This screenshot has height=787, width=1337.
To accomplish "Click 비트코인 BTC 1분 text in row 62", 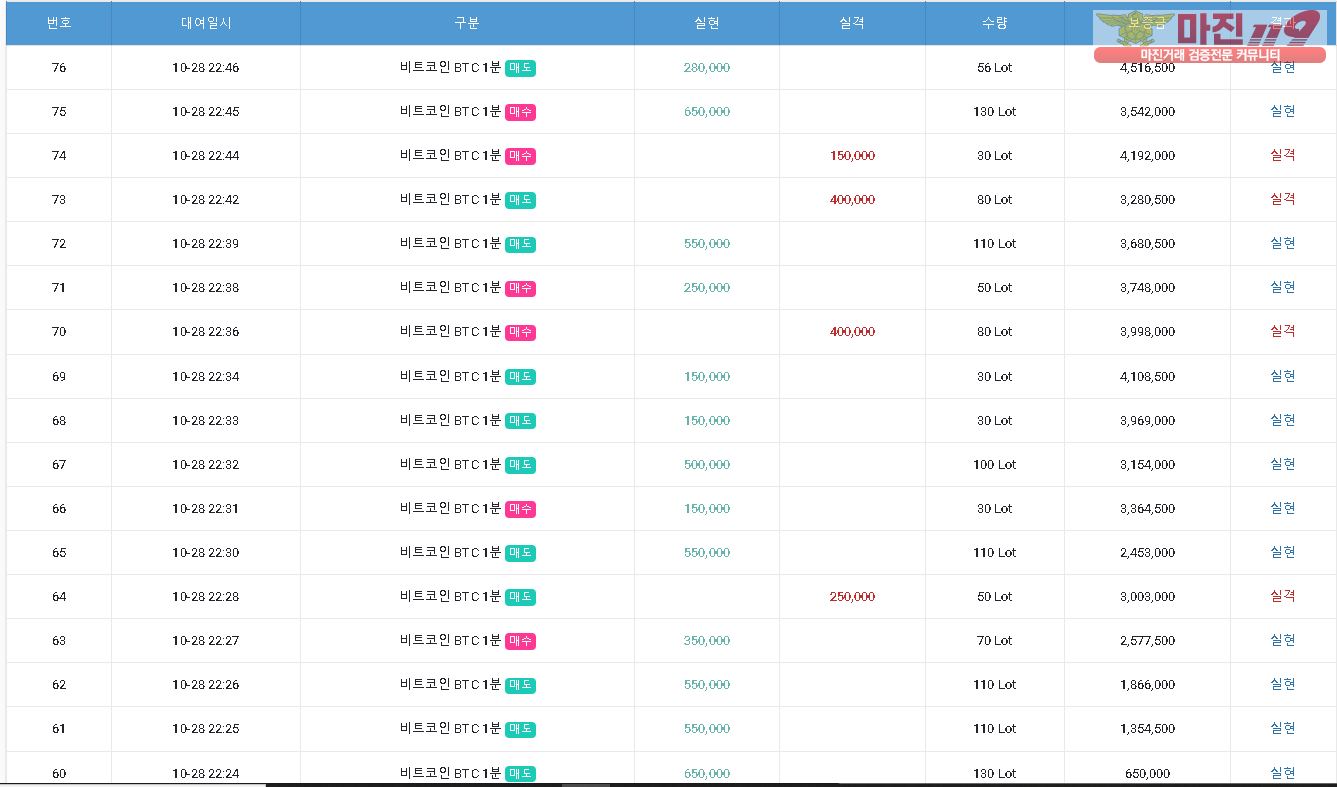I will point(450,685).
